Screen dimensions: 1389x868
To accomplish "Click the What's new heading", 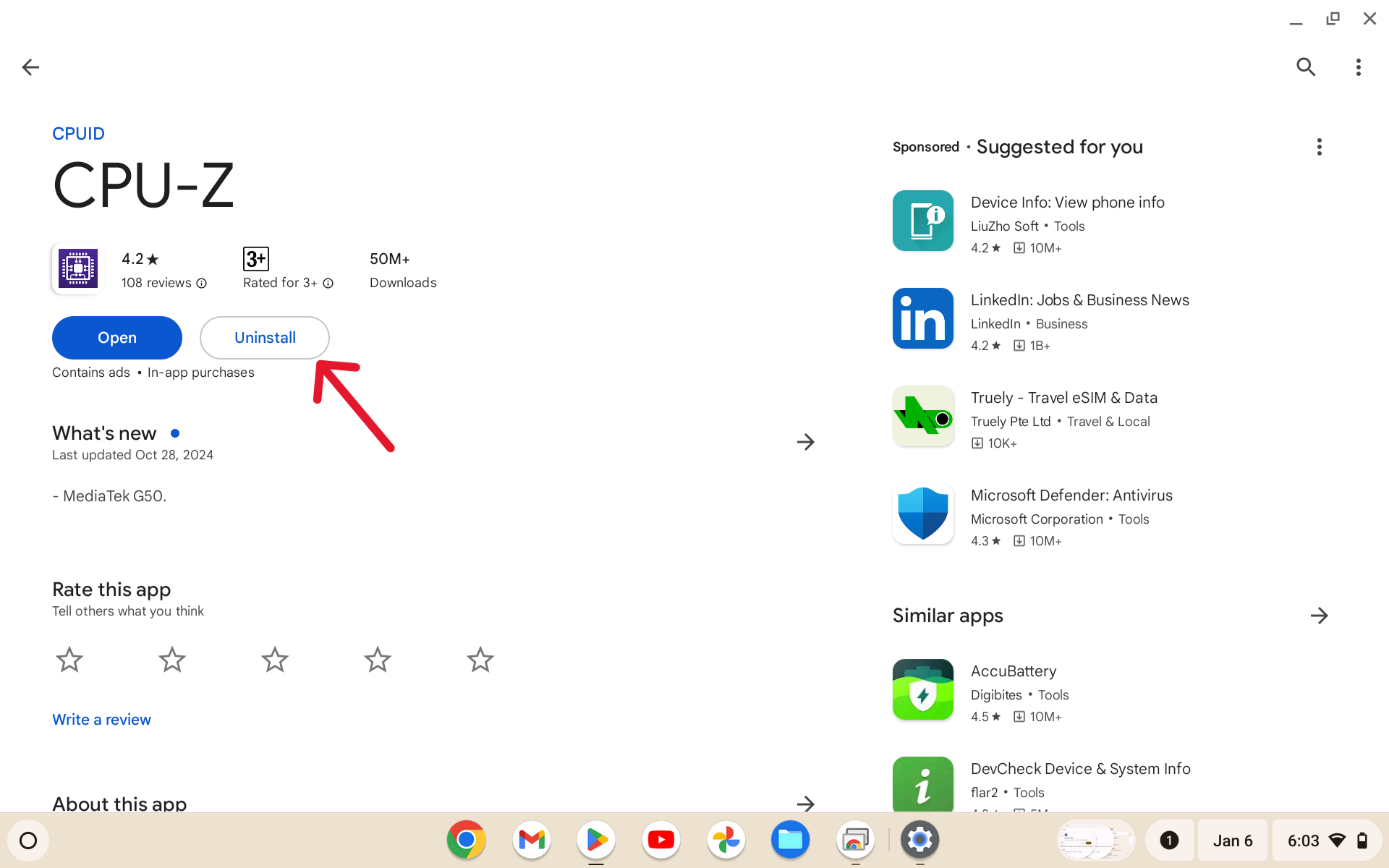I will (x=104, y=433).
